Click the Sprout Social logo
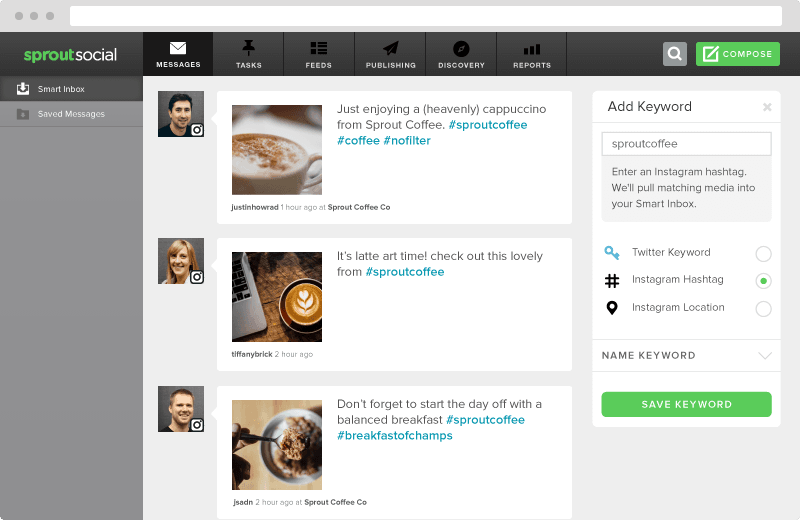 click(70, 55)
